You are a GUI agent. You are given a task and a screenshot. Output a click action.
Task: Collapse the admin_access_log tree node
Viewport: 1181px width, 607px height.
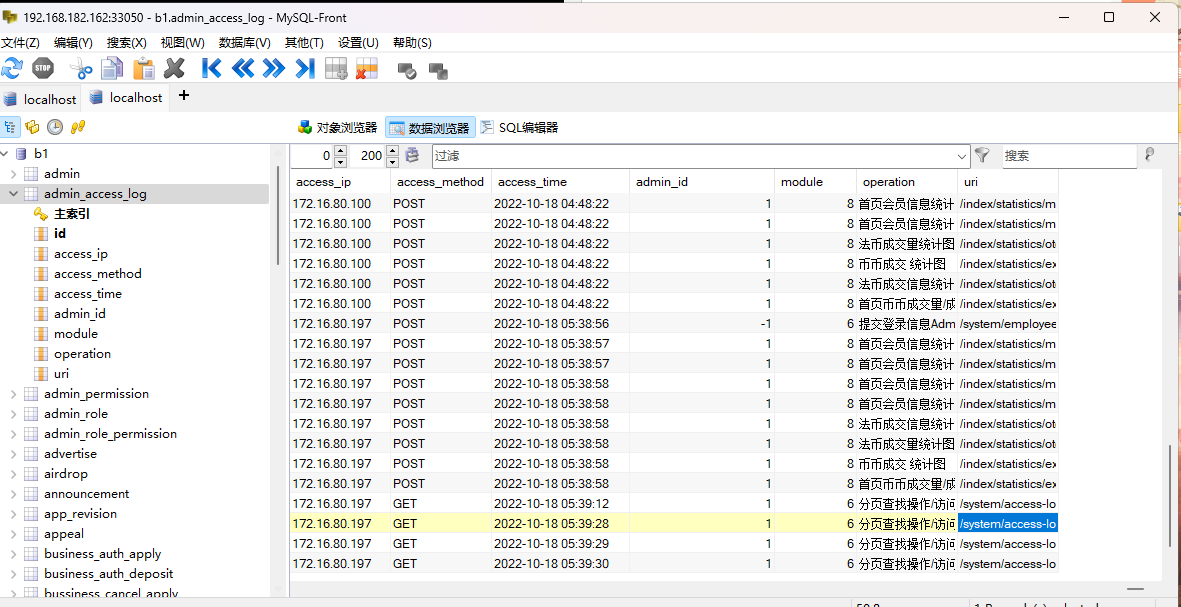(x=13, y=194)
